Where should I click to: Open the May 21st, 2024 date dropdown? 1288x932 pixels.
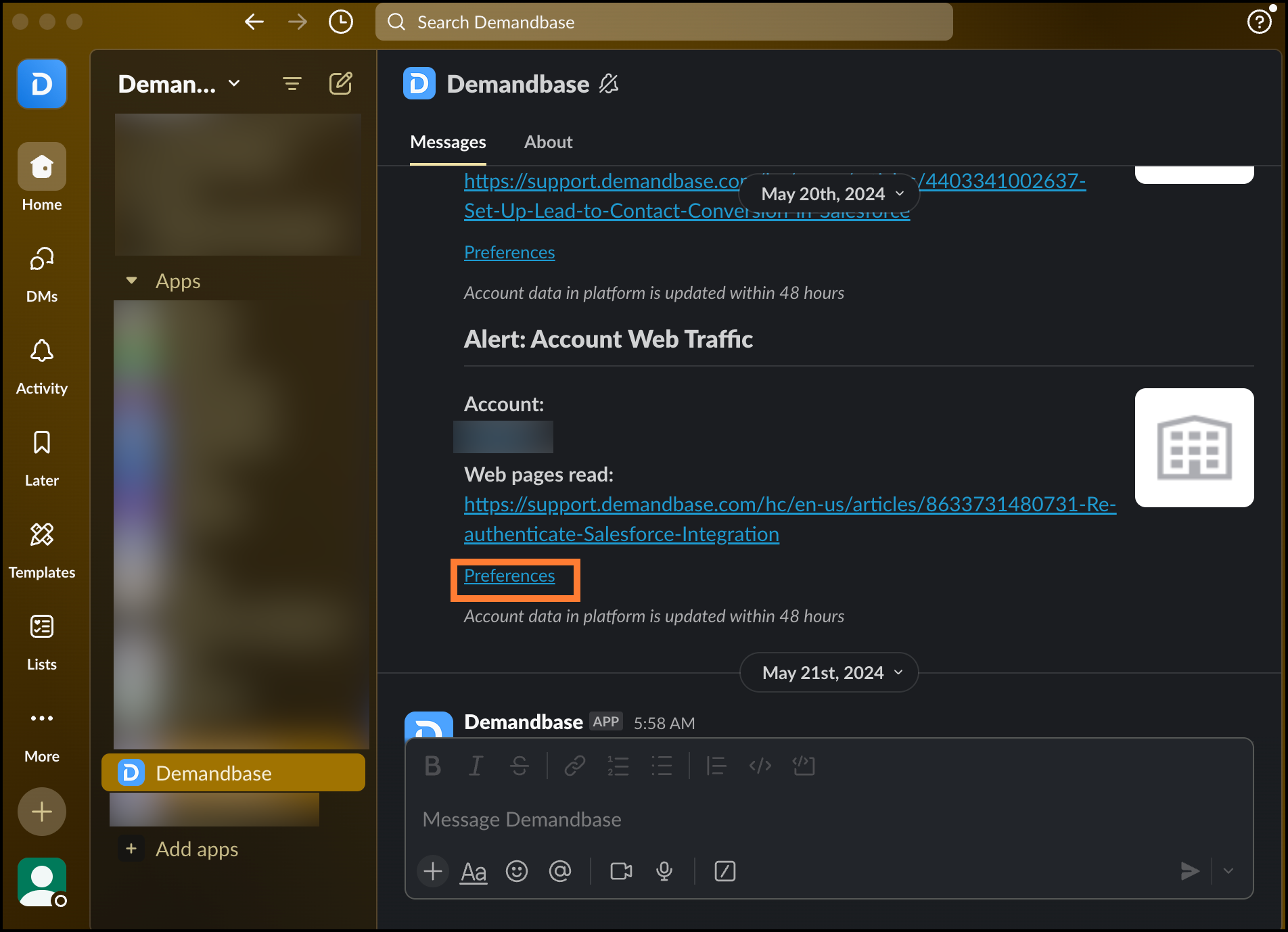[x=829, y=673]
